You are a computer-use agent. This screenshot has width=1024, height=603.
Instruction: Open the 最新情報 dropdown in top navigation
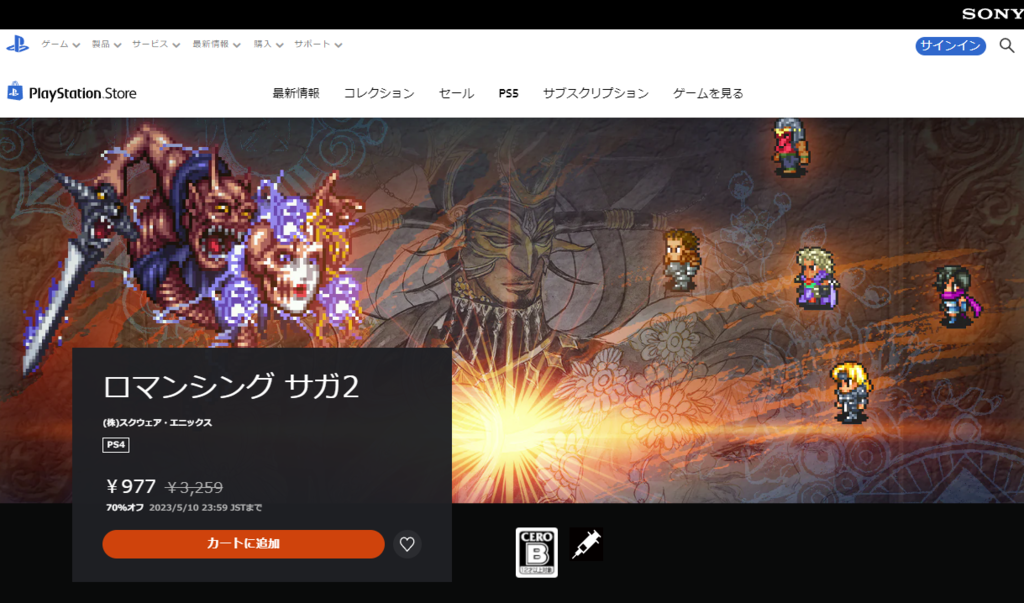click(x=216, y=44)
